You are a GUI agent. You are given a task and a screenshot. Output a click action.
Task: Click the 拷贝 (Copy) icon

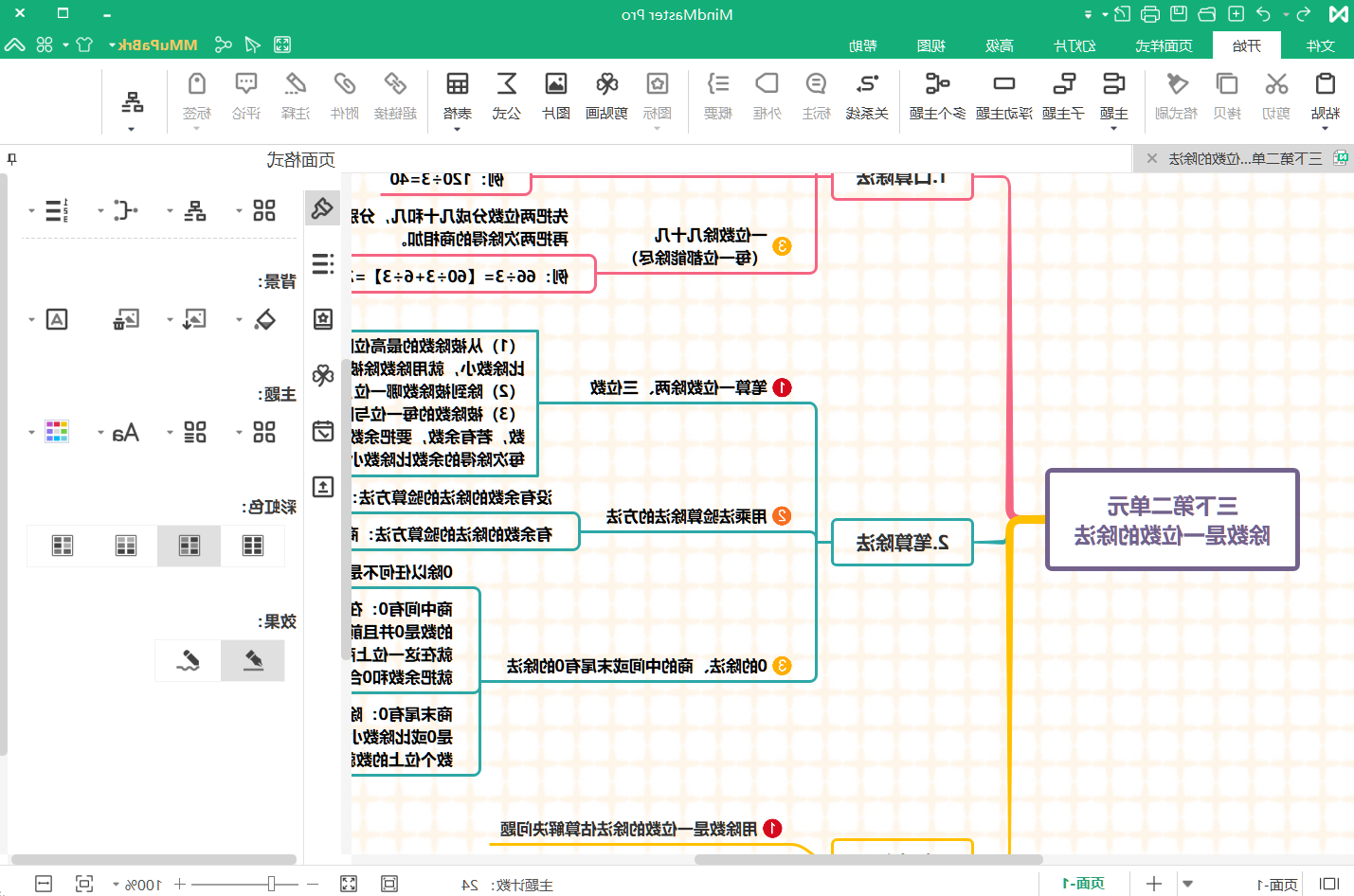pyautogui.click(x=1227, y=83)
